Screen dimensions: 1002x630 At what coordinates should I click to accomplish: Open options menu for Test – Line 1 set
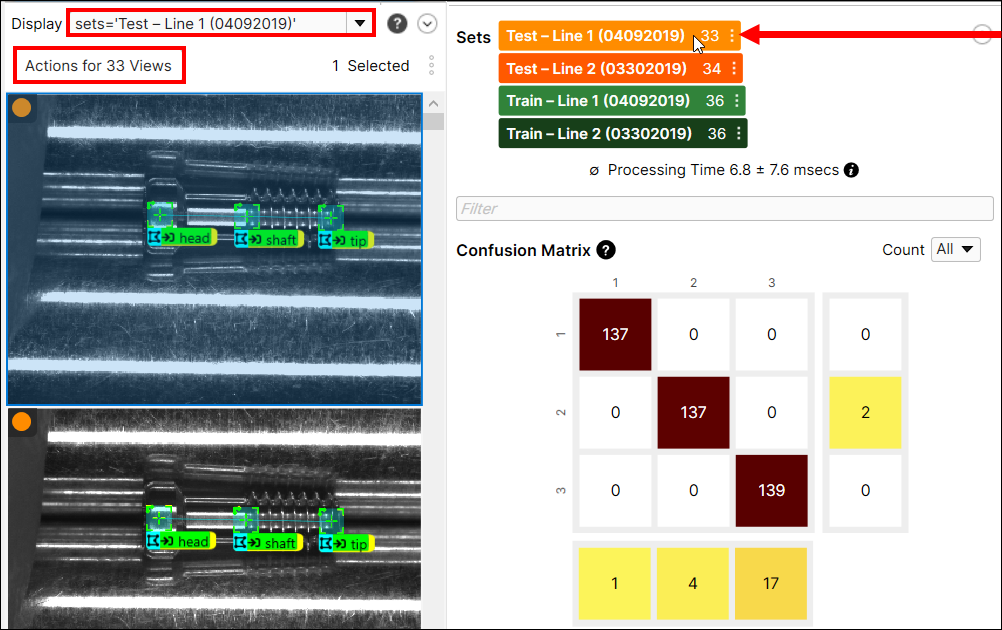tap(732, 36)
